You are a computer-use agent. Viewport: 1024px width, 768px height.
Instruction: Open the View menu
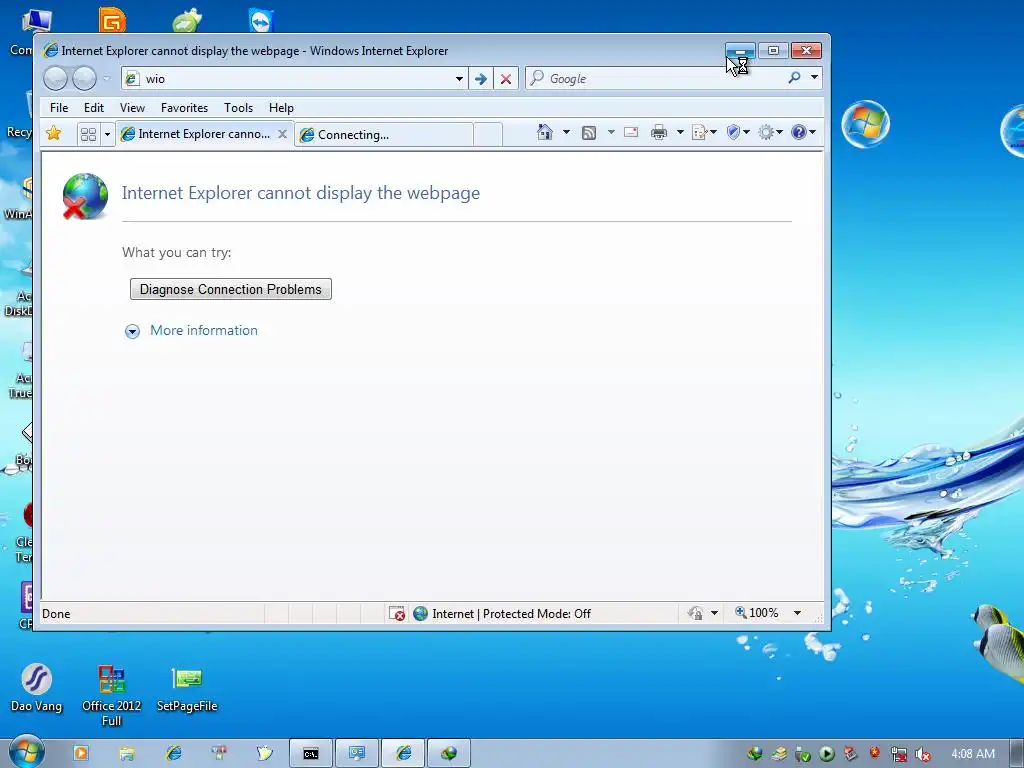(132, 108)
